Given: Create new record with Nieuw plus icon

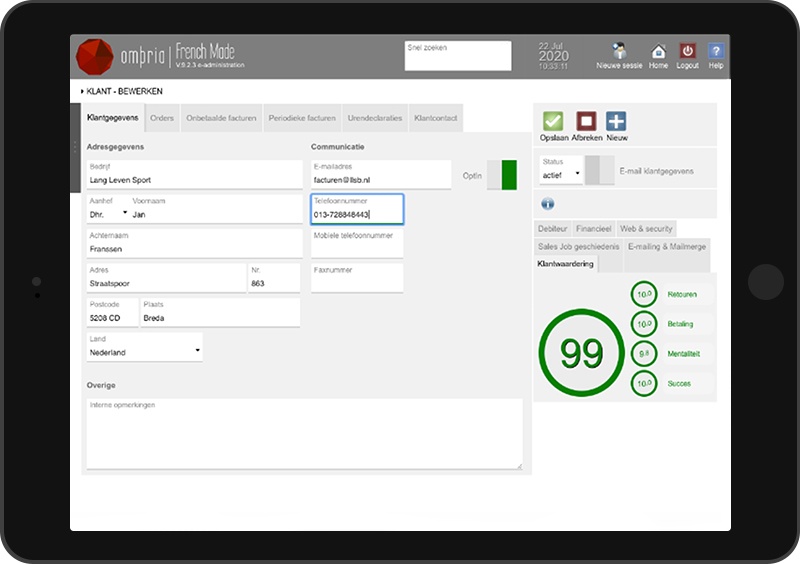Looking at the screenshot, I should coord(616,121).
